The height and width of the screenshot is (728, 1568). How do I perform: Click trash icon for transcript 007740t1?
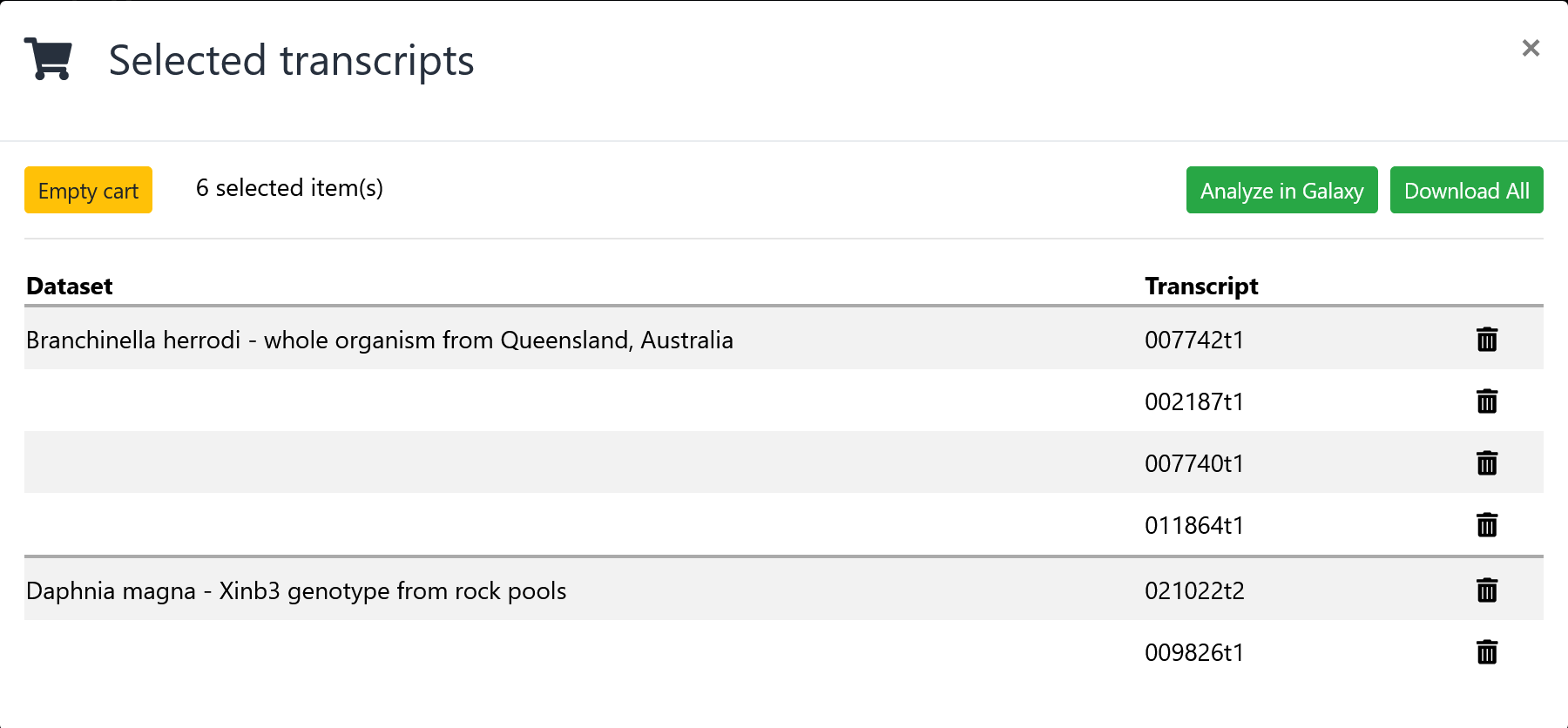tap(1487, 463)
